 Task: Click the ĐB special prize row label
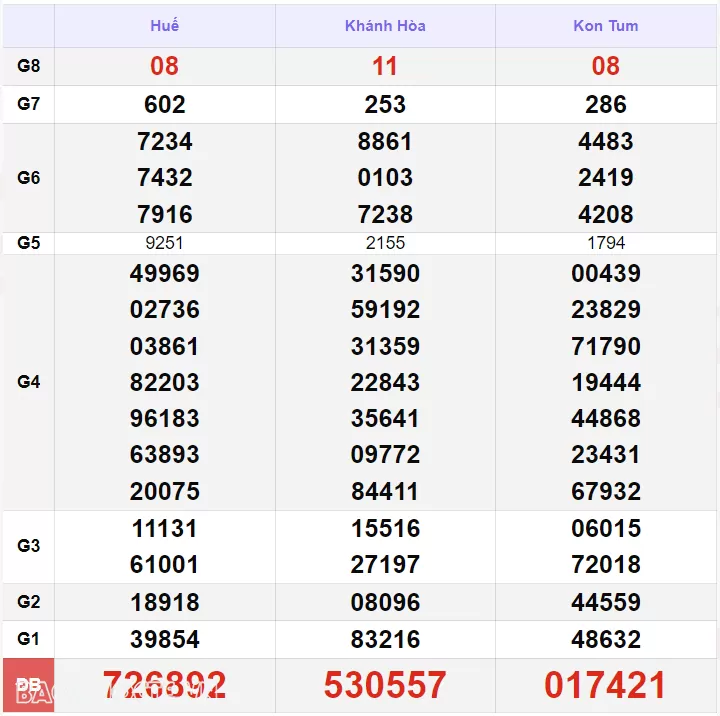(x=29, y=685)
